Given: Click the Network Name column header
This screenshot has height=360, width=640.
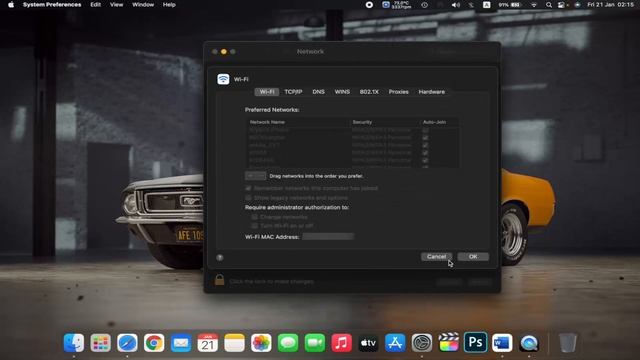Looking at the screenshot, I should coord(298,122).
